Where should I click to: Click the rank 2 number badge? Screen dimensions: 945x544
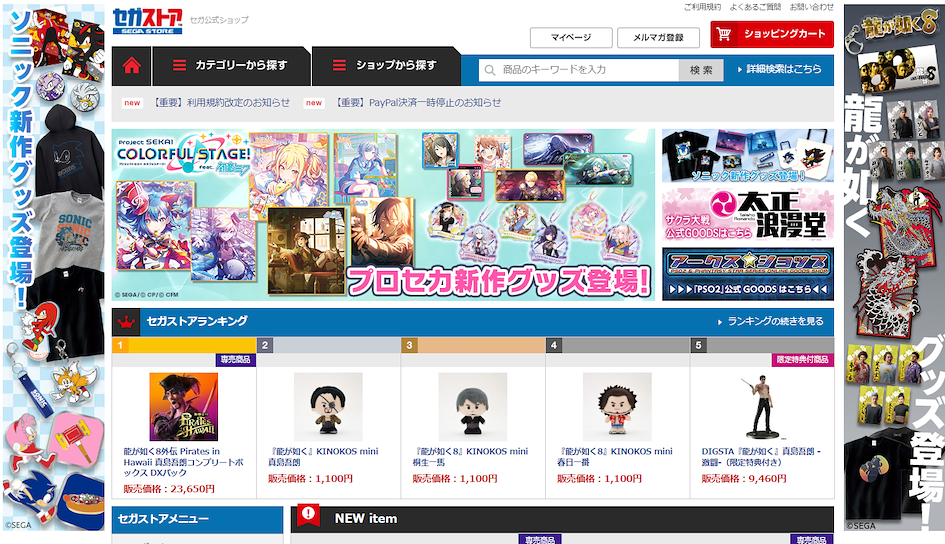(265, 345)
